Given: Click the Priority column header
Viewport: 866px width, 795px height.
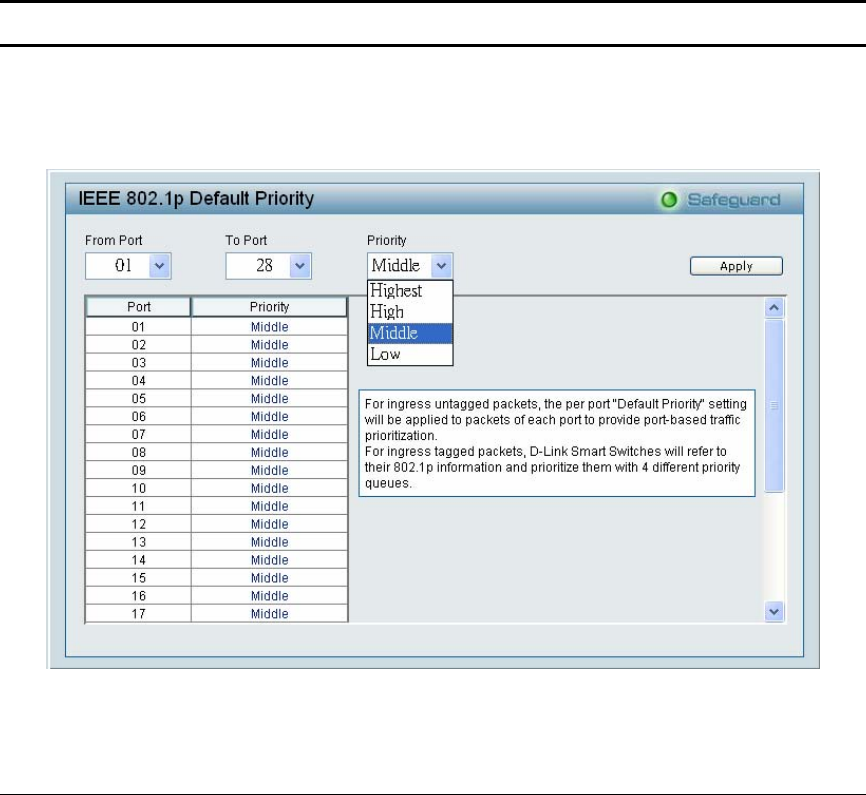Looking at the screenshot, I should click(x=270, y=307).
